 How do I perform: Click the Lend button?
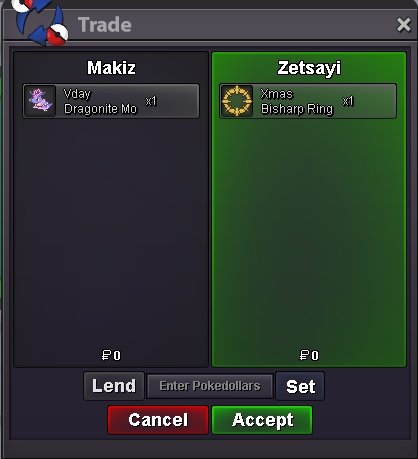pos(114,386)
